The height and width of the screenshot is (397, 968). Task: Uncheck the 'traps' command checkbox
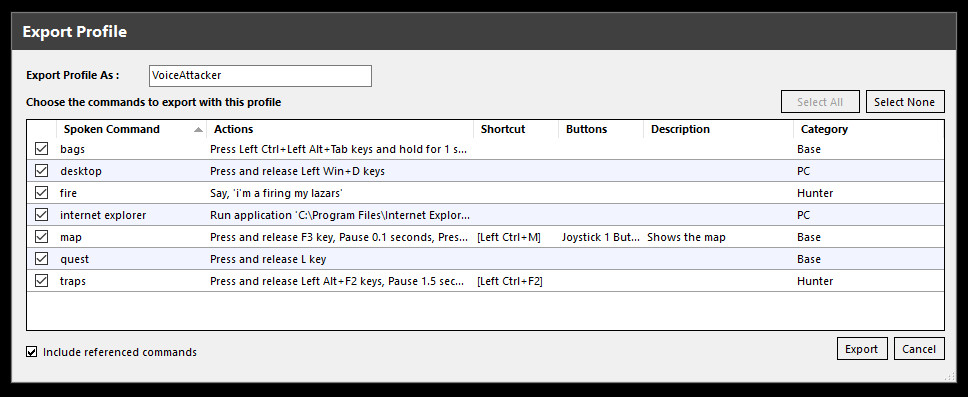pos(41,281)
